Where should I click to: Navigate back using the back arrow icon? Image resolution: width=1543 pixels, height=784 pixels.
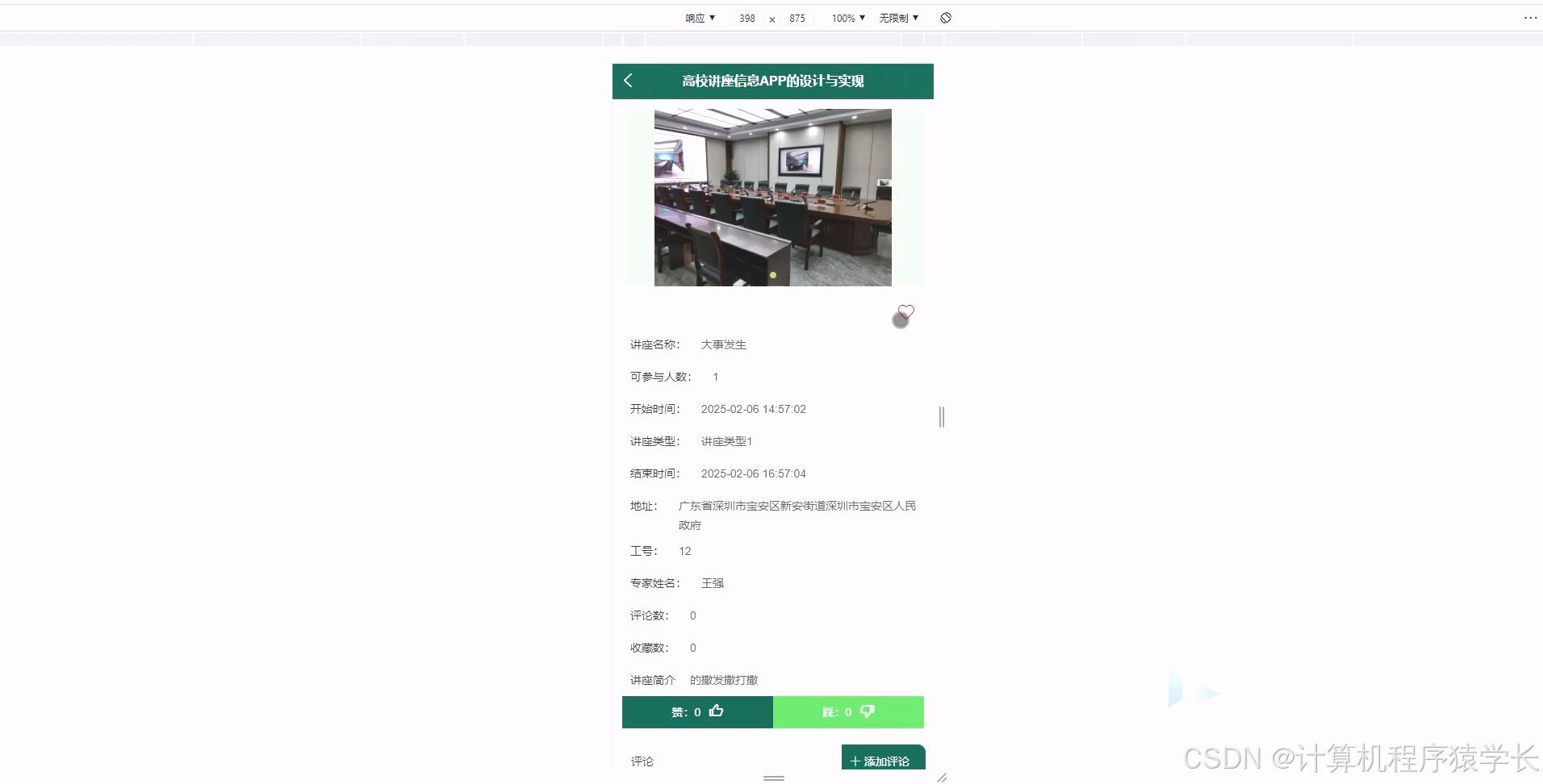[x=629, y=81]
